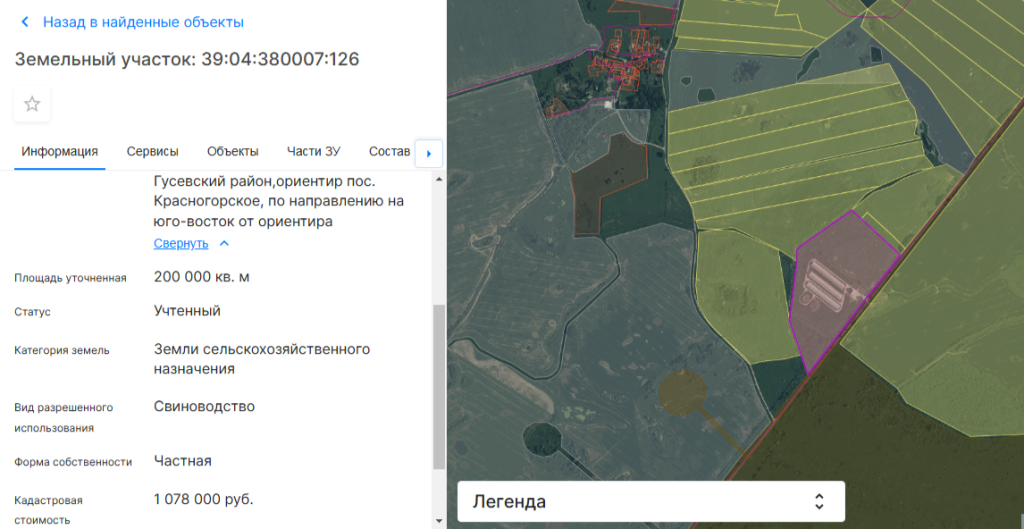
Task: Expand the Легенда panel
Action: click(x=650, y=501)
